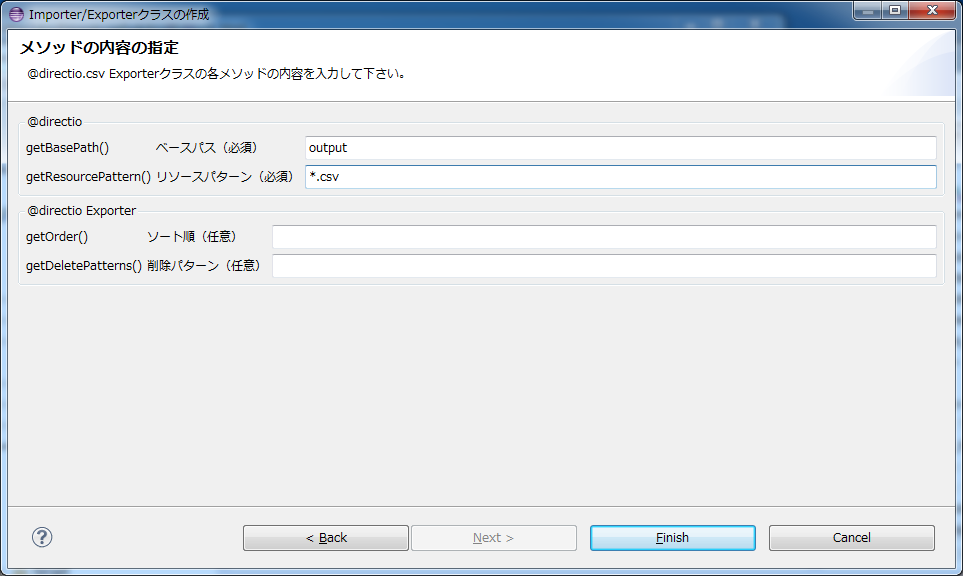Click the help question mark icon
The width and height of the screenshot is (963, 576).
click(x=42, y=537)
